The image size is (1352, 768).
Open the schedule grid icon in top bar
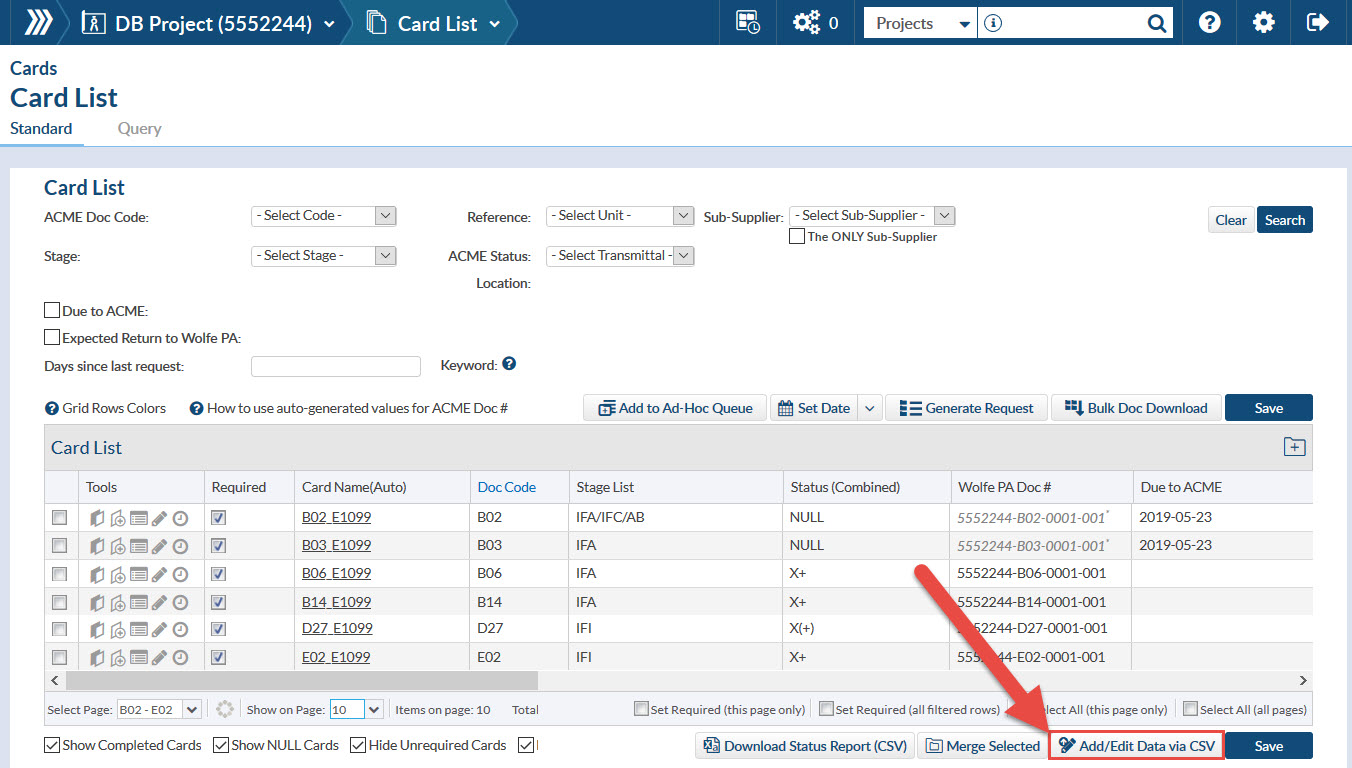(x=747, y=22)
